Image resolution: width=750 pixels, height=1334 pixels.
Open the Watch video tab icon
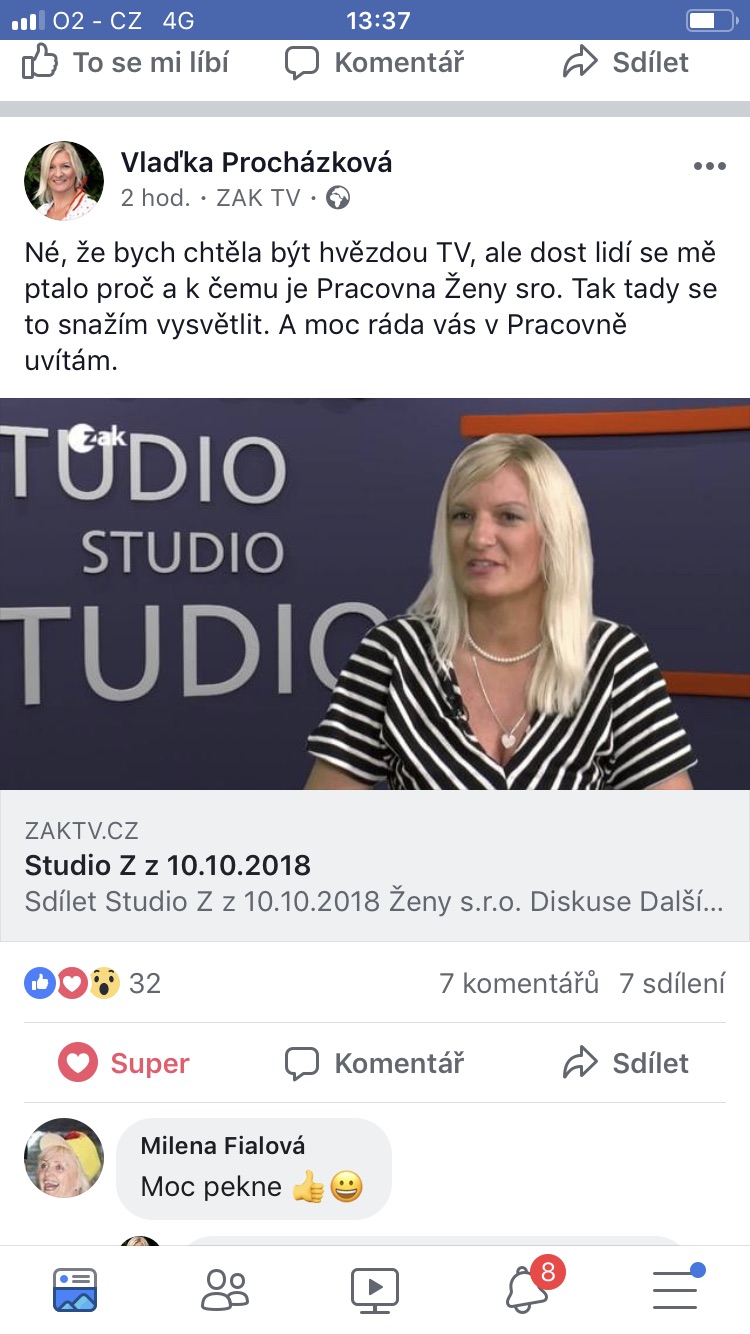click(x=375, y=1289)
